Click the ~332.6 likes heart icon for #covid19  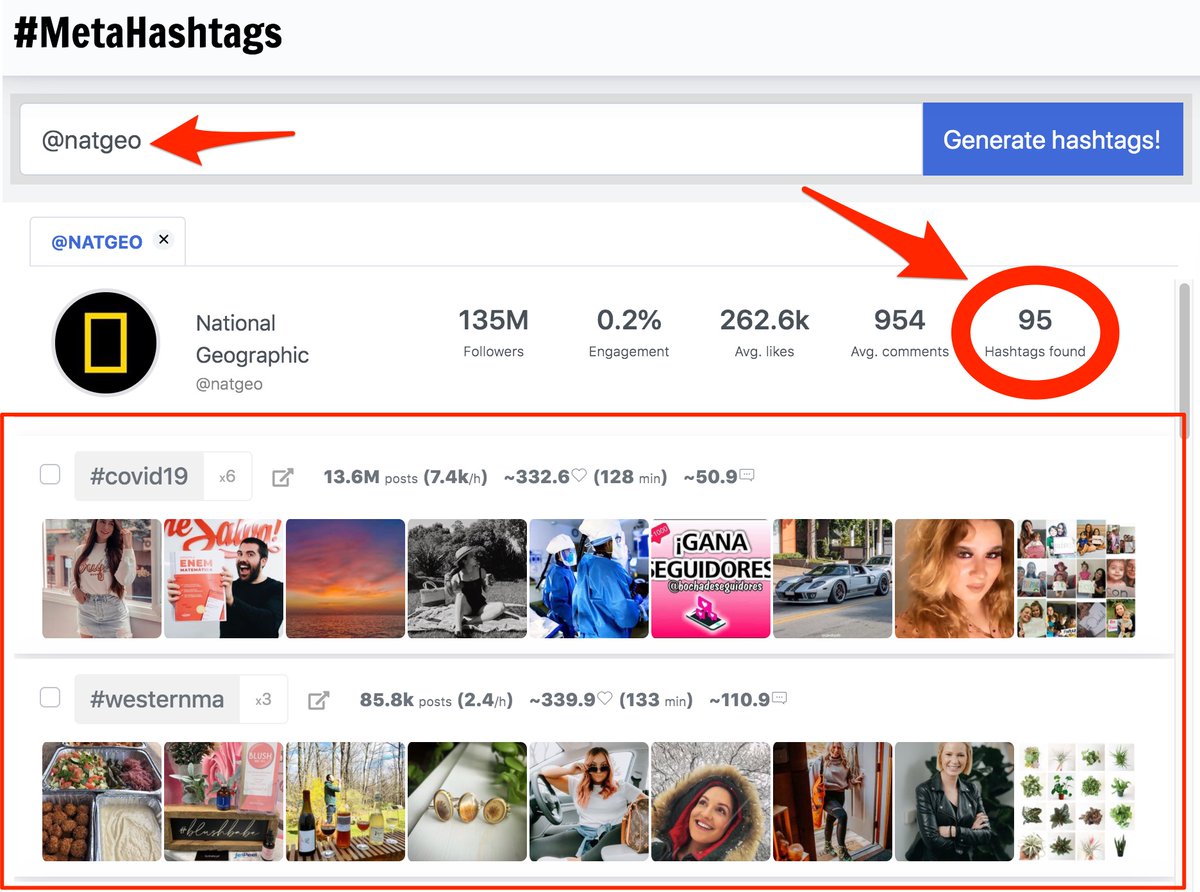579,476
